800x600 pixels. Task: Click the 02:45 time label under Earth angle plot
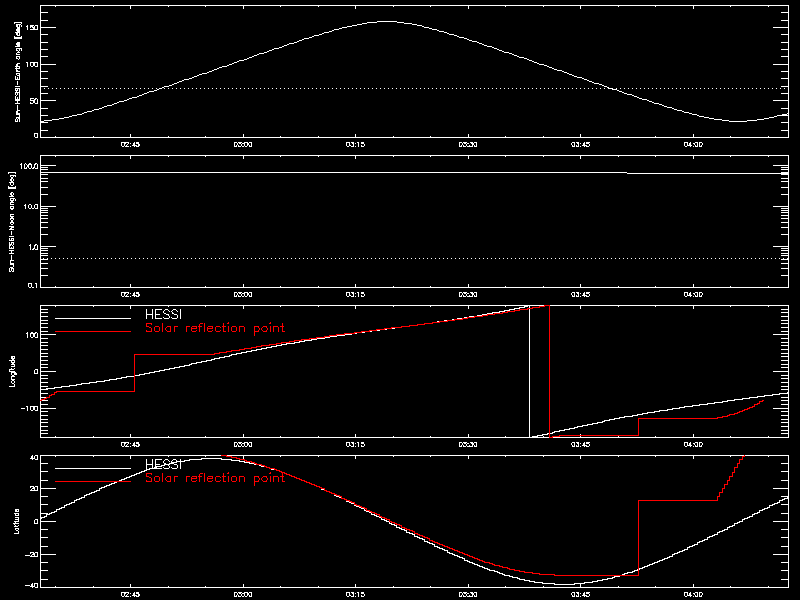[130, 145]
